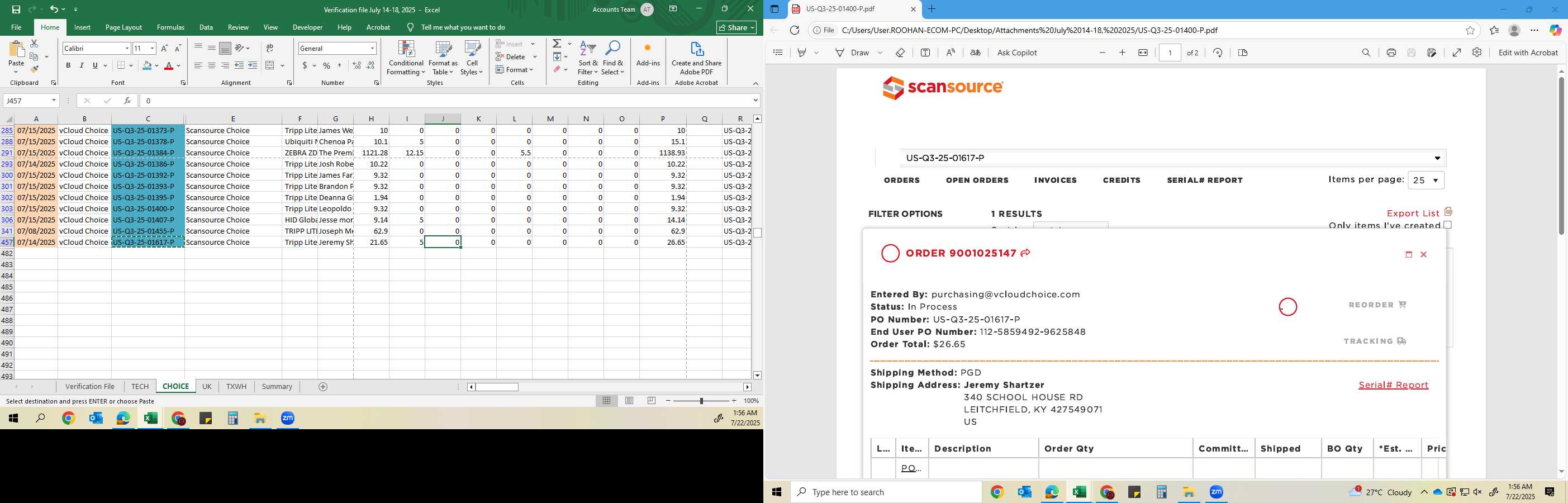Viewport: 1568px width, 503px height.
Task: Switch to the TECH sheet tab
Action: click(139, 387)
